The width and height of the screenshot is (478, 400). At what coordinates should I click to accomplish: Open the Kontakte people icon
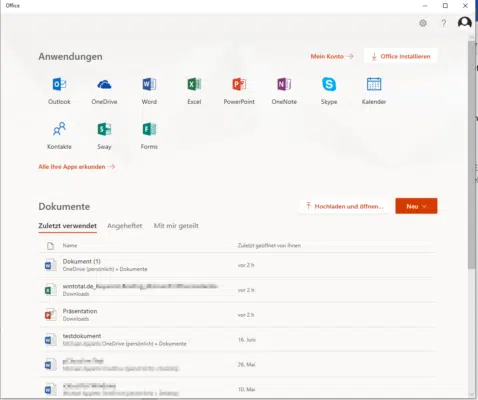click(x=59, y=129)
